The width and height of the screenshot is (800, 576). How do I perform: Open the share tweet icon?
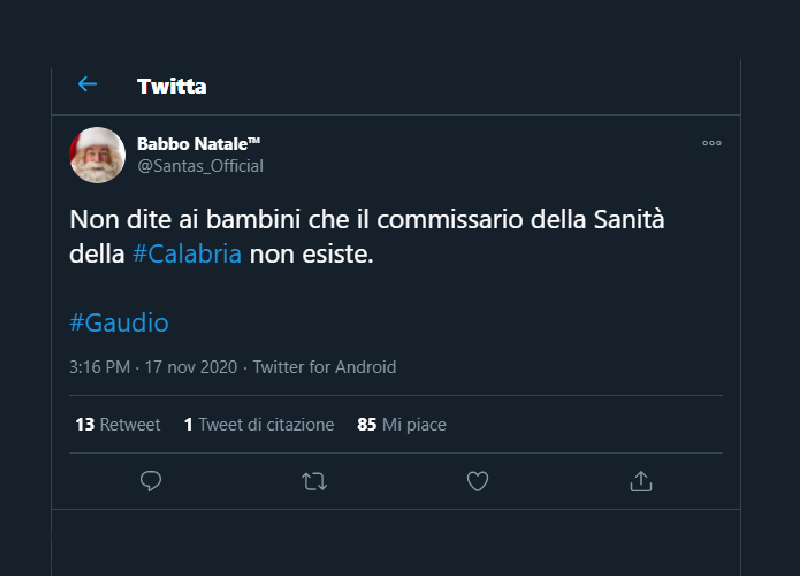click(x=641, y=481)
